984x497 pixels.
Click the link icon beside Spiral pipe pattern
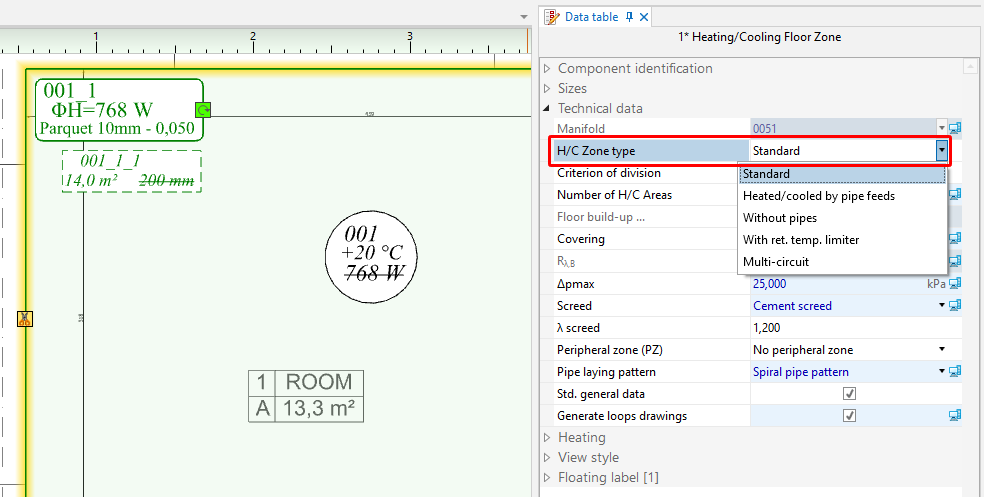955,372
